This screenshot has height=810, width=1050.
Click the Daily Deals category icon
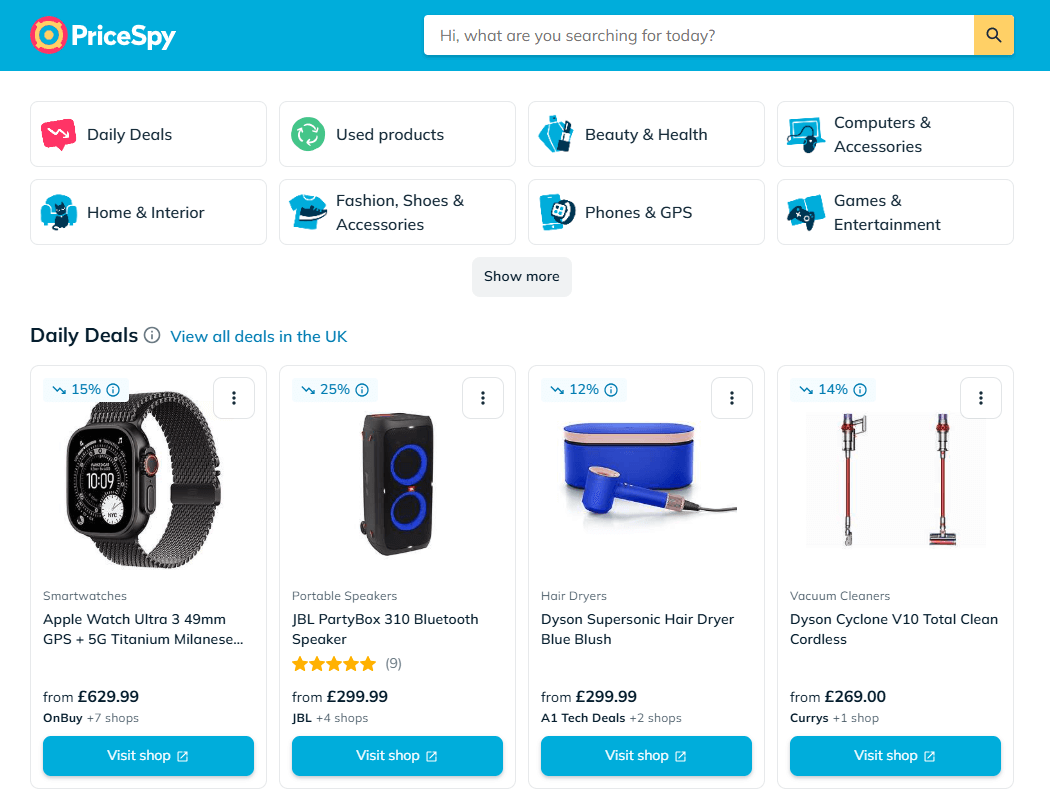[58, 134]
